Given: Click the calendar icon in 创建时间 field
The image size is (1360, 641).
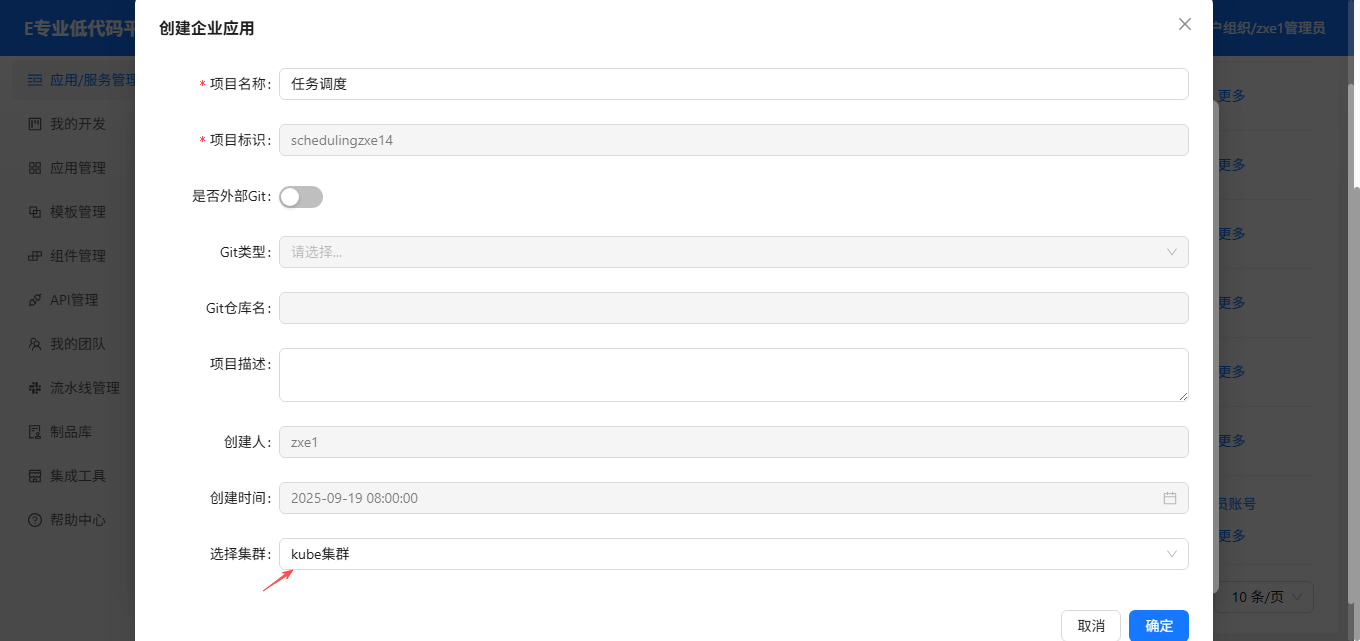Looking at the screenshot, I should point(1169,498).
